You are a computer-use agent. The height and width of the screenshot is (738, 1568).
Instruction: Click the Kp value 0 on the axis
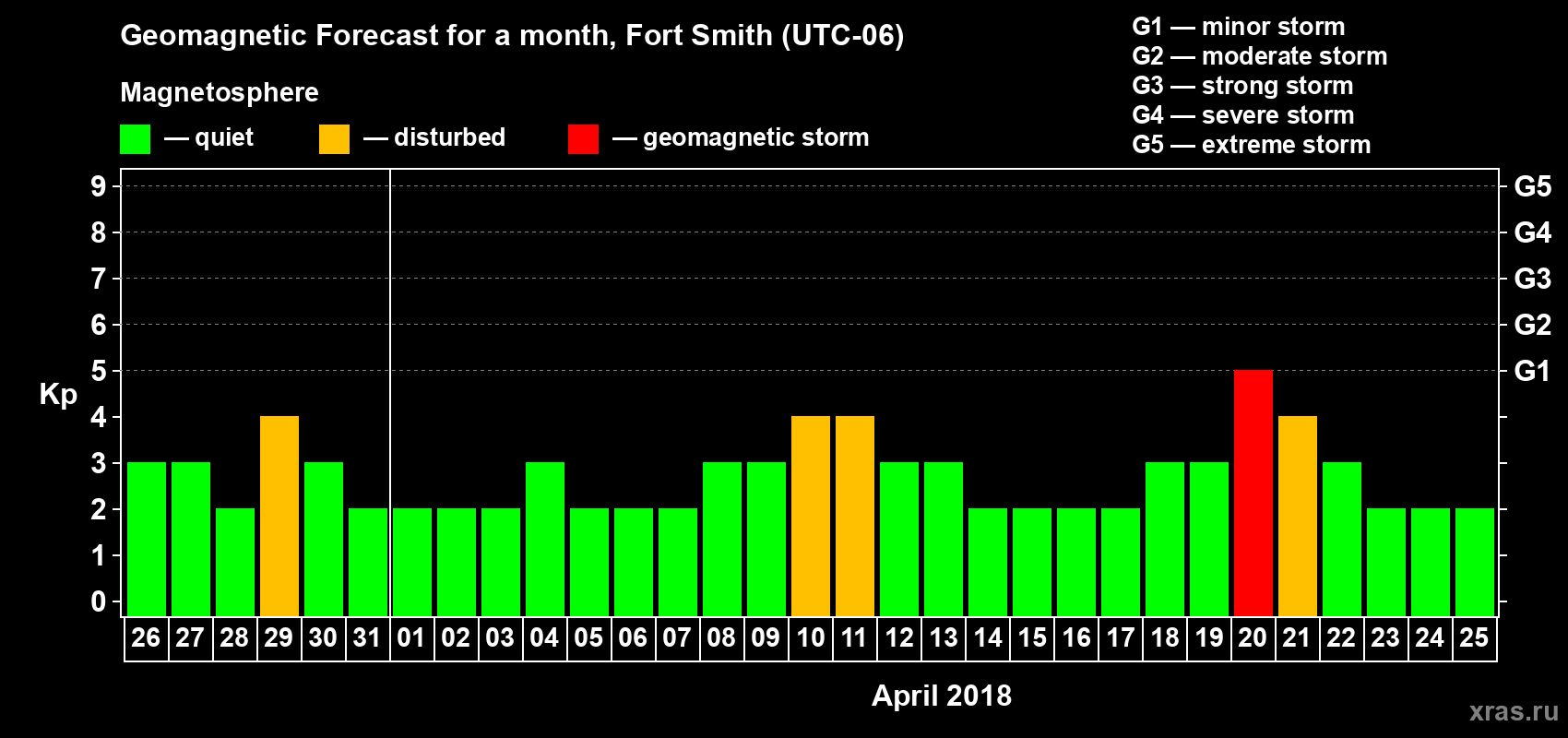point(99,601)
